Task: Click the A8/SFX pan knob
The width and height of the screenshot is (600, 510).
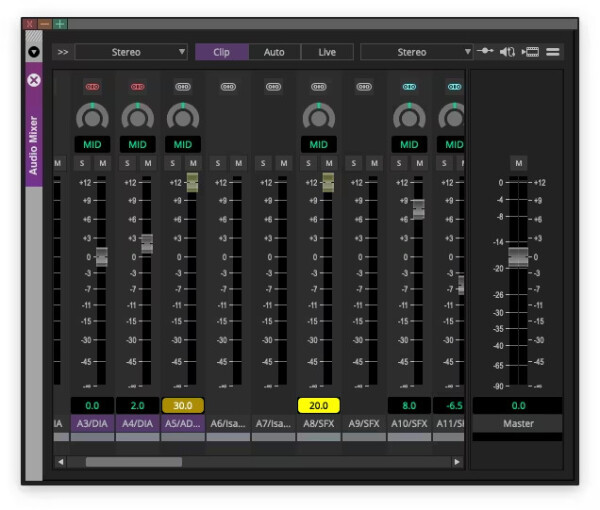Action: click(x=318, y=116)
